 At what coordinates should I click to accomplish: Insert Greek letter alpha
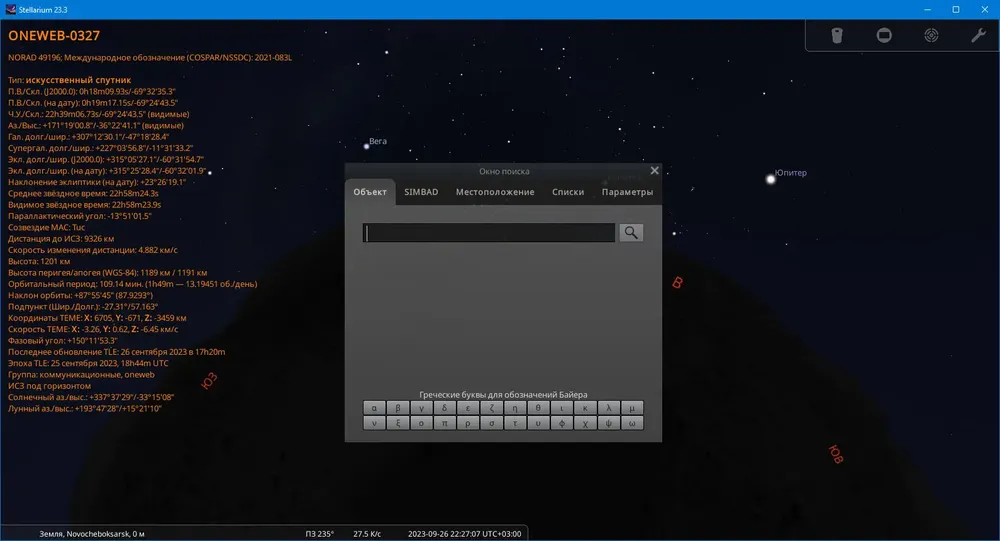pyautogui.click(x=374, y=408)
